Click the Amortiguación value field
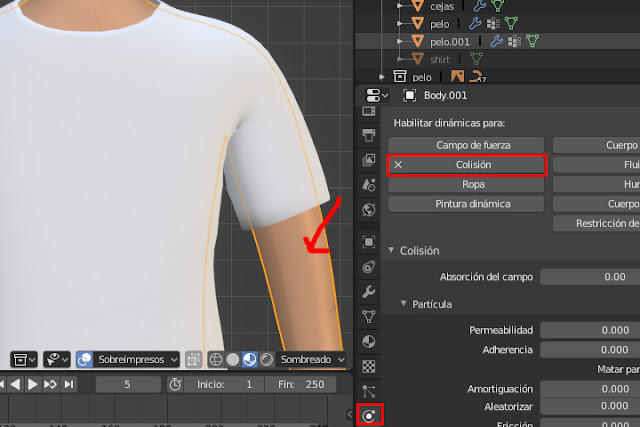The width and height of the screenshot is (640, 427). click(x=590, y=389)
